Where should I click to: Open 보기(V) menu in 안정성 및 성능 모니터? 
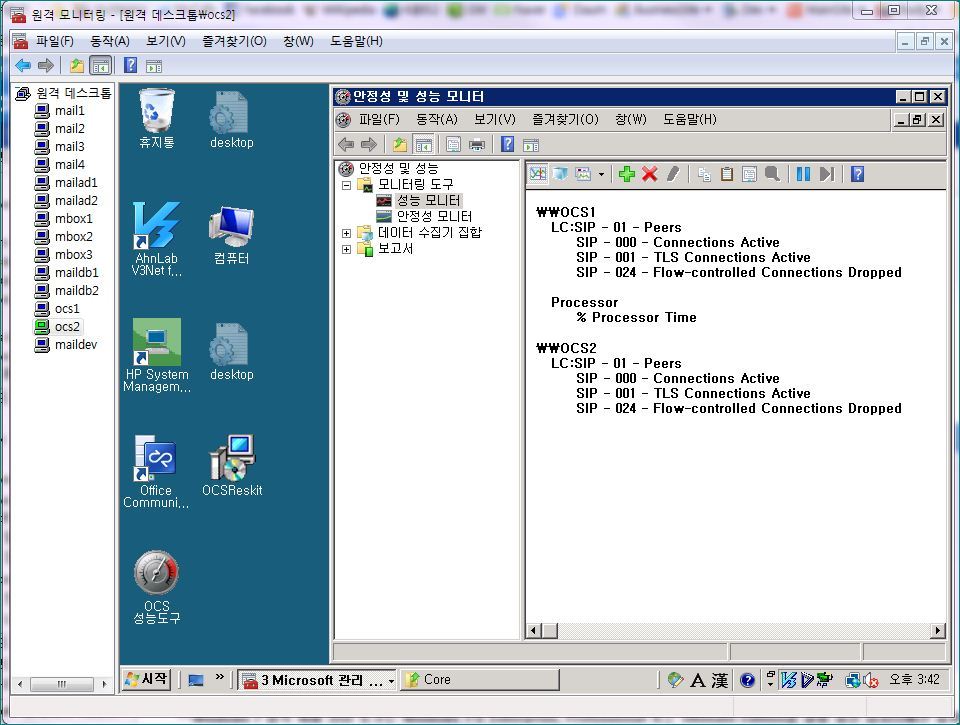coord(495,119)
